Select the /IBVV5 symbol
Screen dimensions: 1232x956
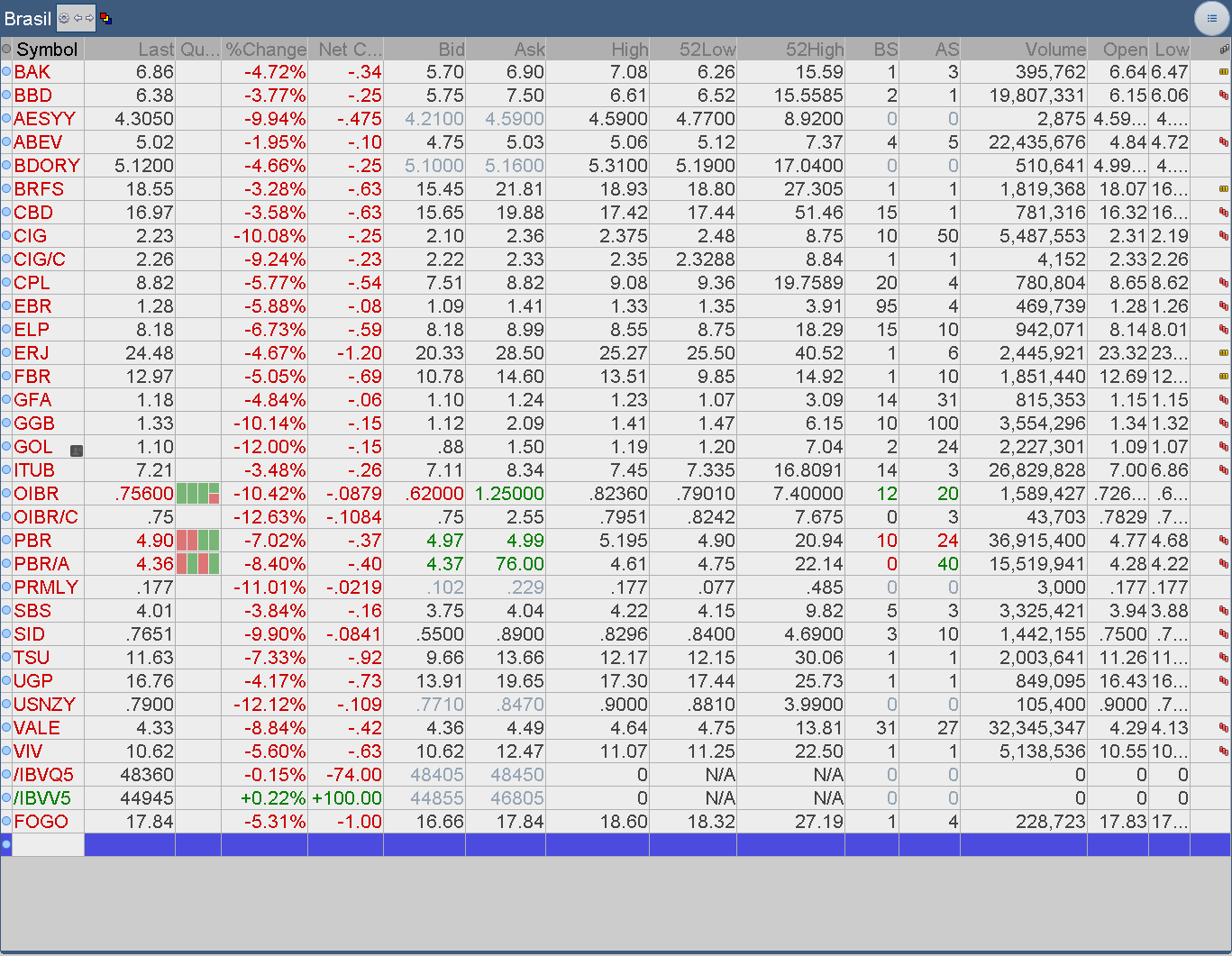[42, 798]
